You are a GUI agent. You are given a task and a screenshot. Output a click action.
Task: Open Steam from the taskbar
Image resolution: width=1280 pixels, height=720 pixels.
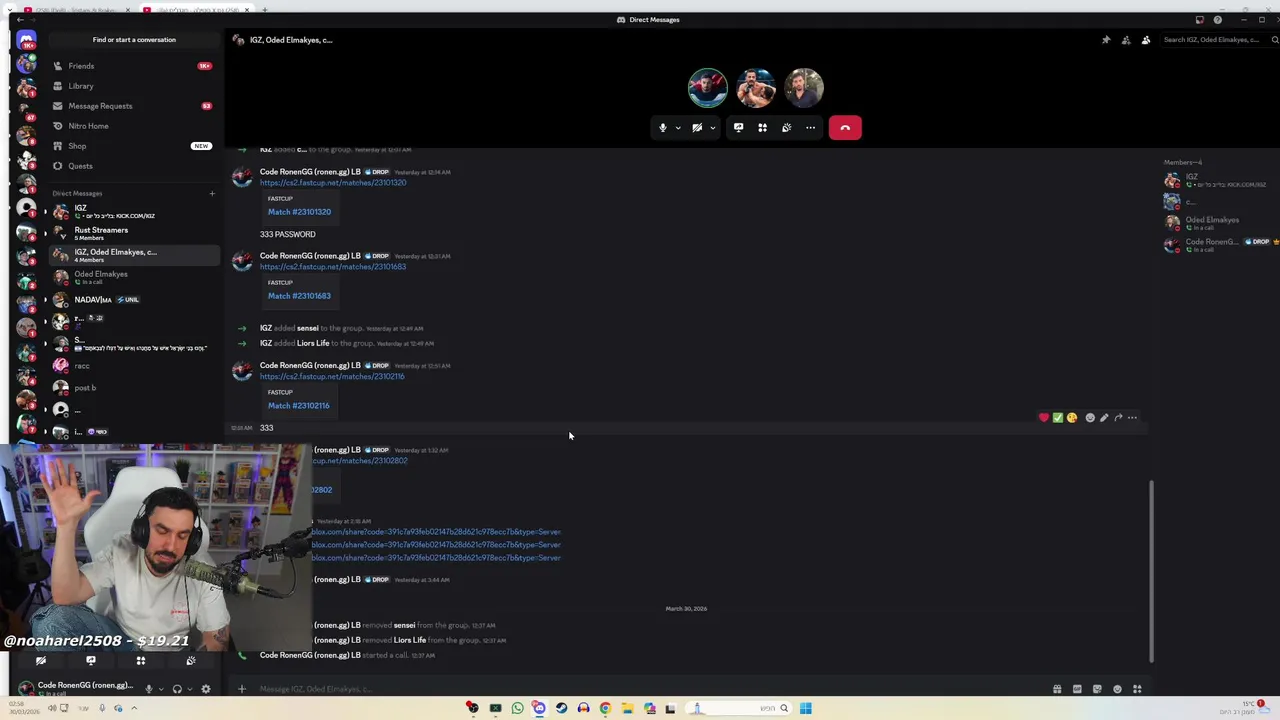561,708
